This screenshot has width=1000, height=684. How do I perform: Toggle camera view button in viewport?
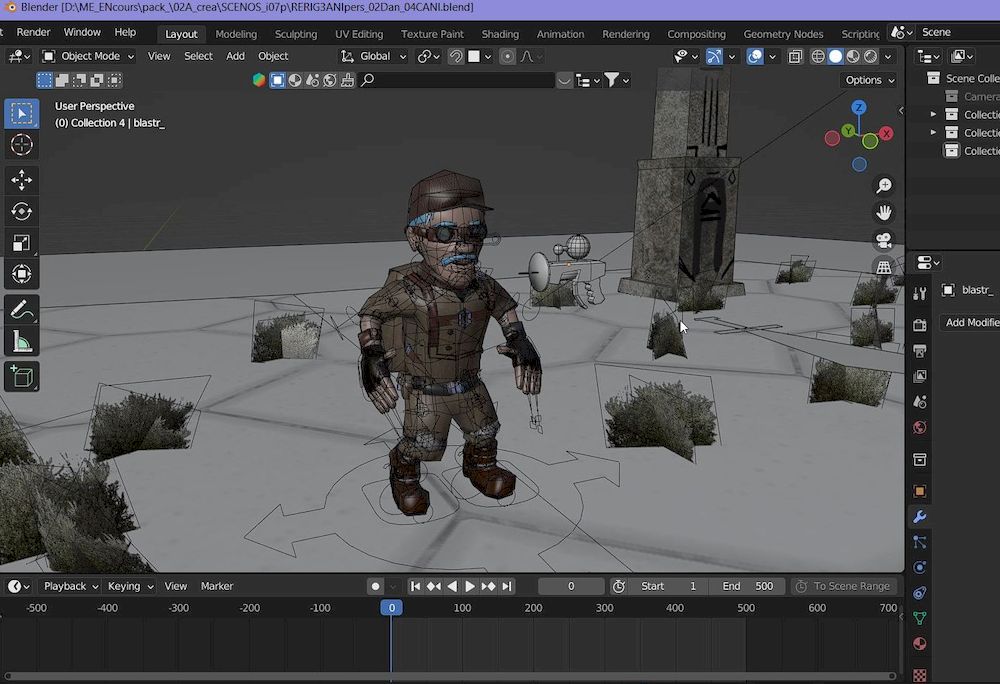(884, 240)
